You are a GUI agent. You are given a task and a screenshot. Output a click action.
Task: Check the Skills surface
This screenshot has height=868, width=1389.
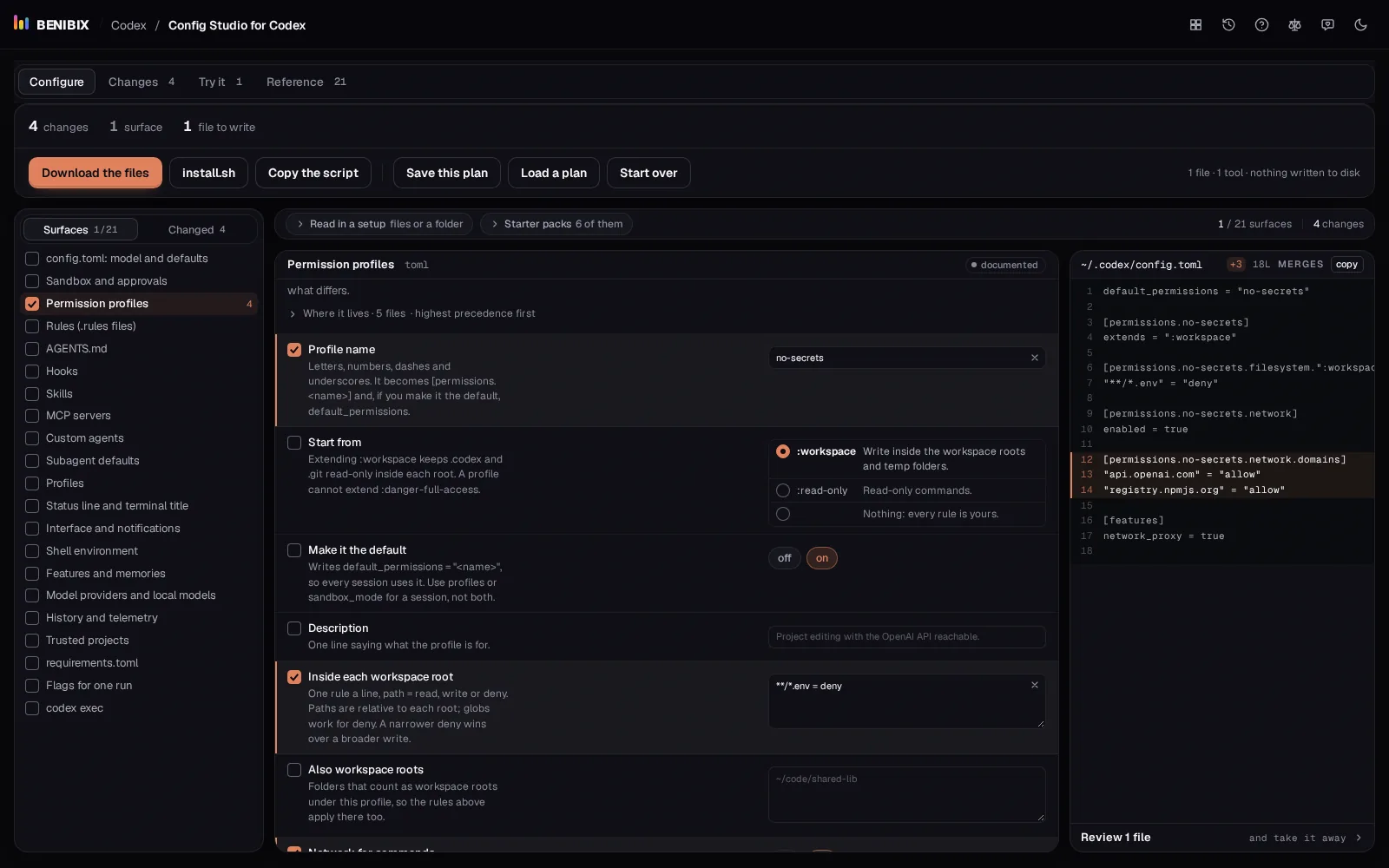[x=32, y=394]
